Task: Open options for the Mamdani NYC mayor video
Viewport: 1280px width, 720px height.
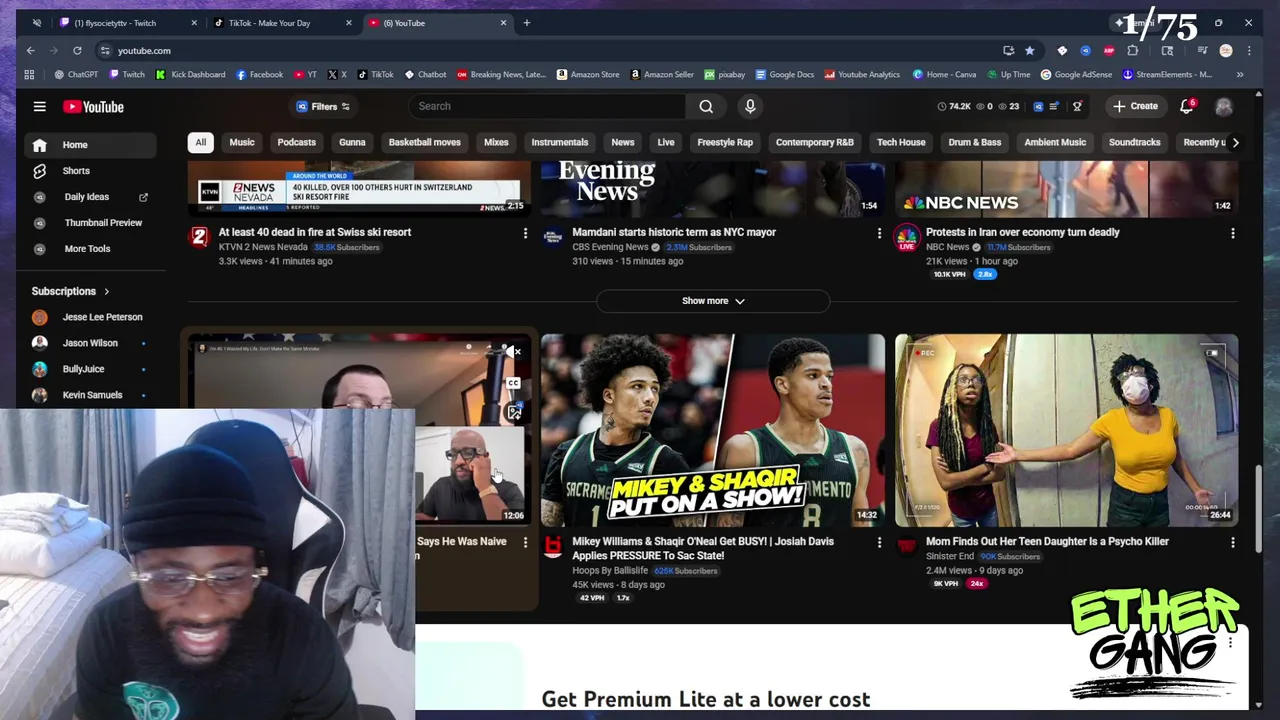Action: click(x=879, y=233)
